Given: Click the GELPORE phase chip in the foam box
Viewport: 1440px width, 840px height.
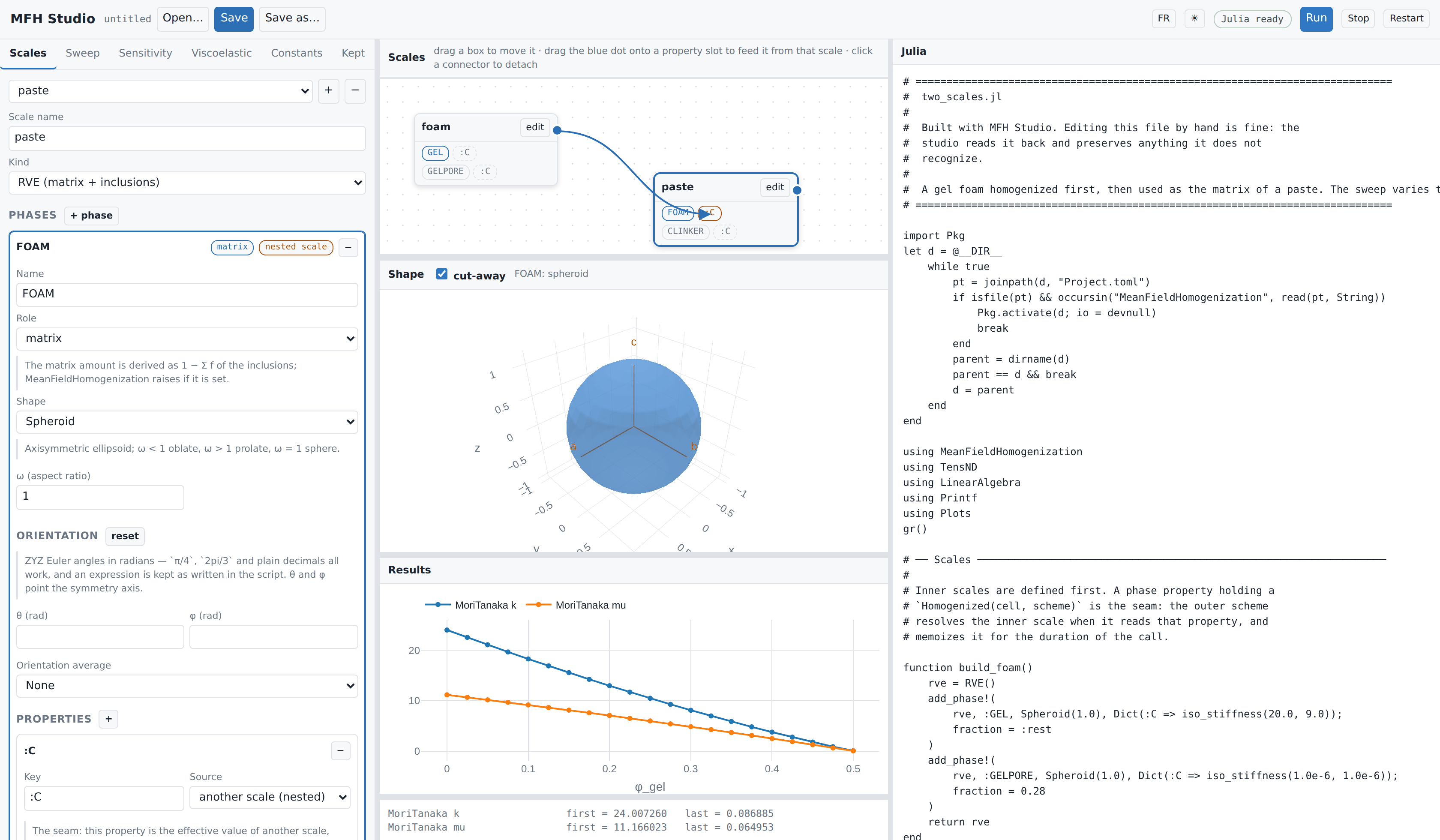Looking at the screenshot, I should (445, 171).
